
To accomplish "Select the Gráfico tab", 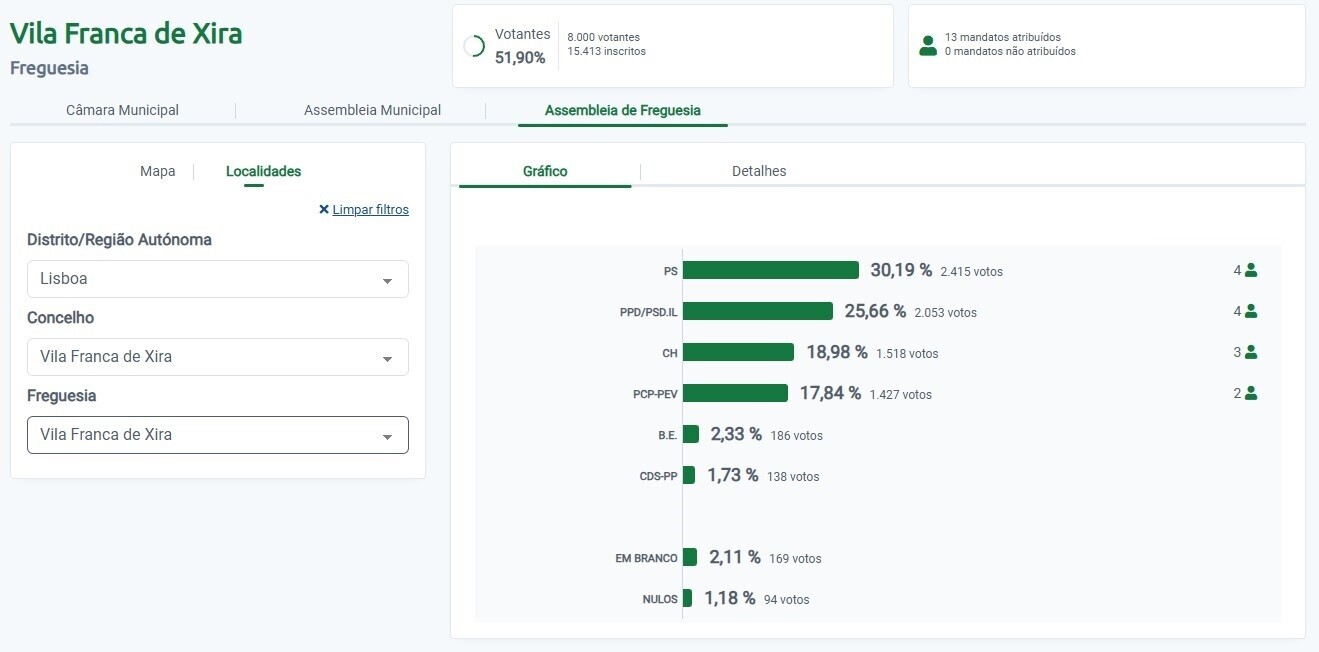I will [545, 171].
